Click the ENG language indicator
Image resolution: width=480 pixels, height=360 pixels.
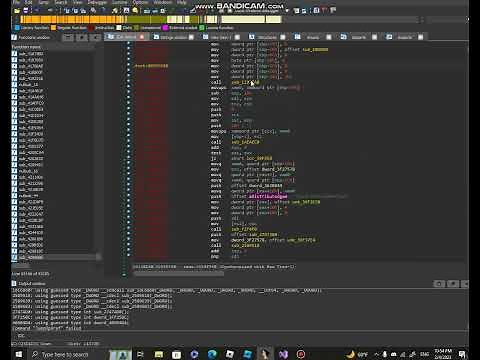coord(424,354)
